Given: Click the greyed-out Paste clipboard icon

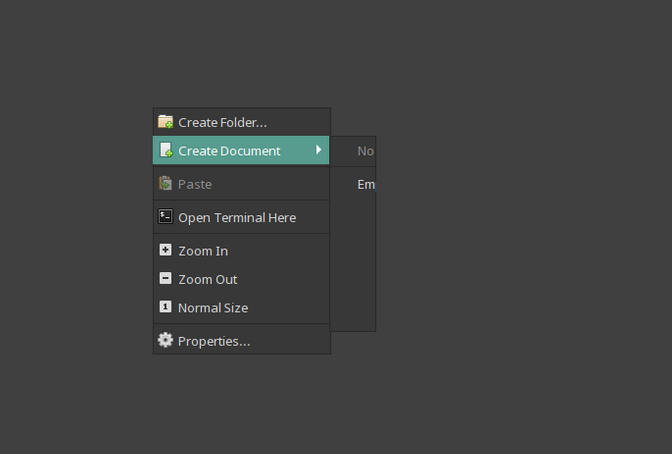Looking at the screenshot, I should (x=165, y=184).
